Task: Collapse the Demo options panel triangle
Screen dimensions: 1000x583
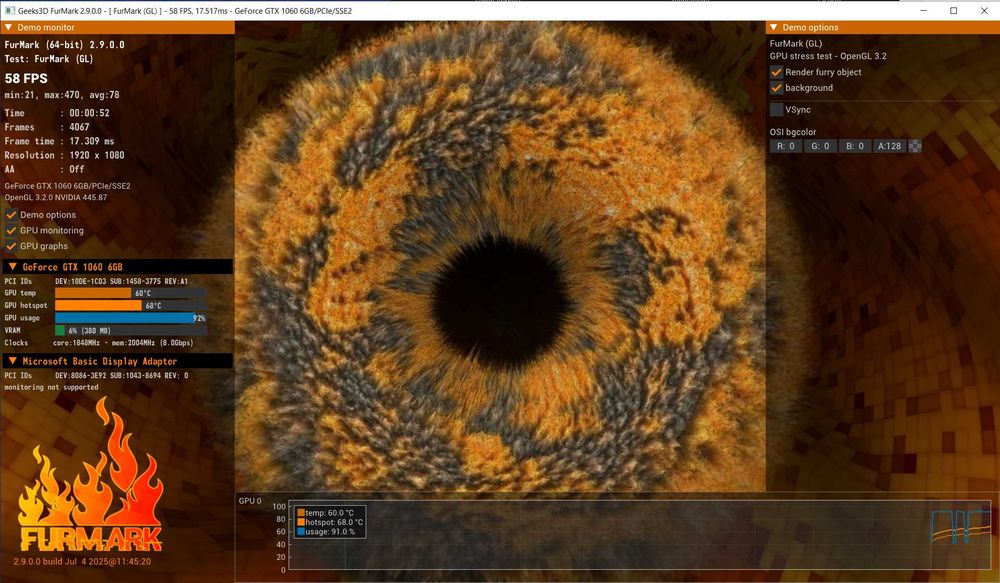Action: pyautogui.click(x=774, y=27)
